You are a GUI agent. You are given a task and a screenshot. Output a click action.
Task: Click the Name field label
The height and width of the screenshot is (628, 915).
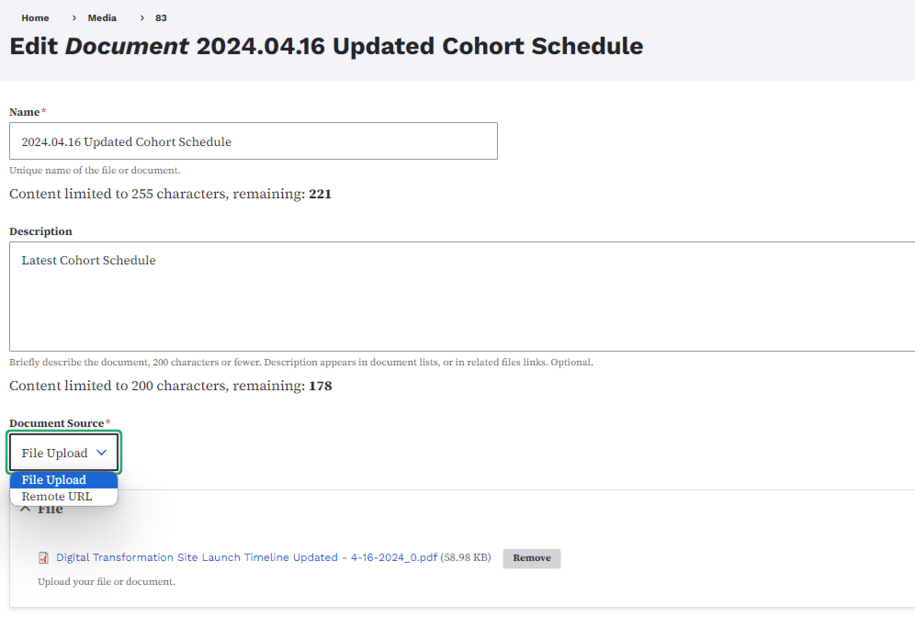point(25,112)
